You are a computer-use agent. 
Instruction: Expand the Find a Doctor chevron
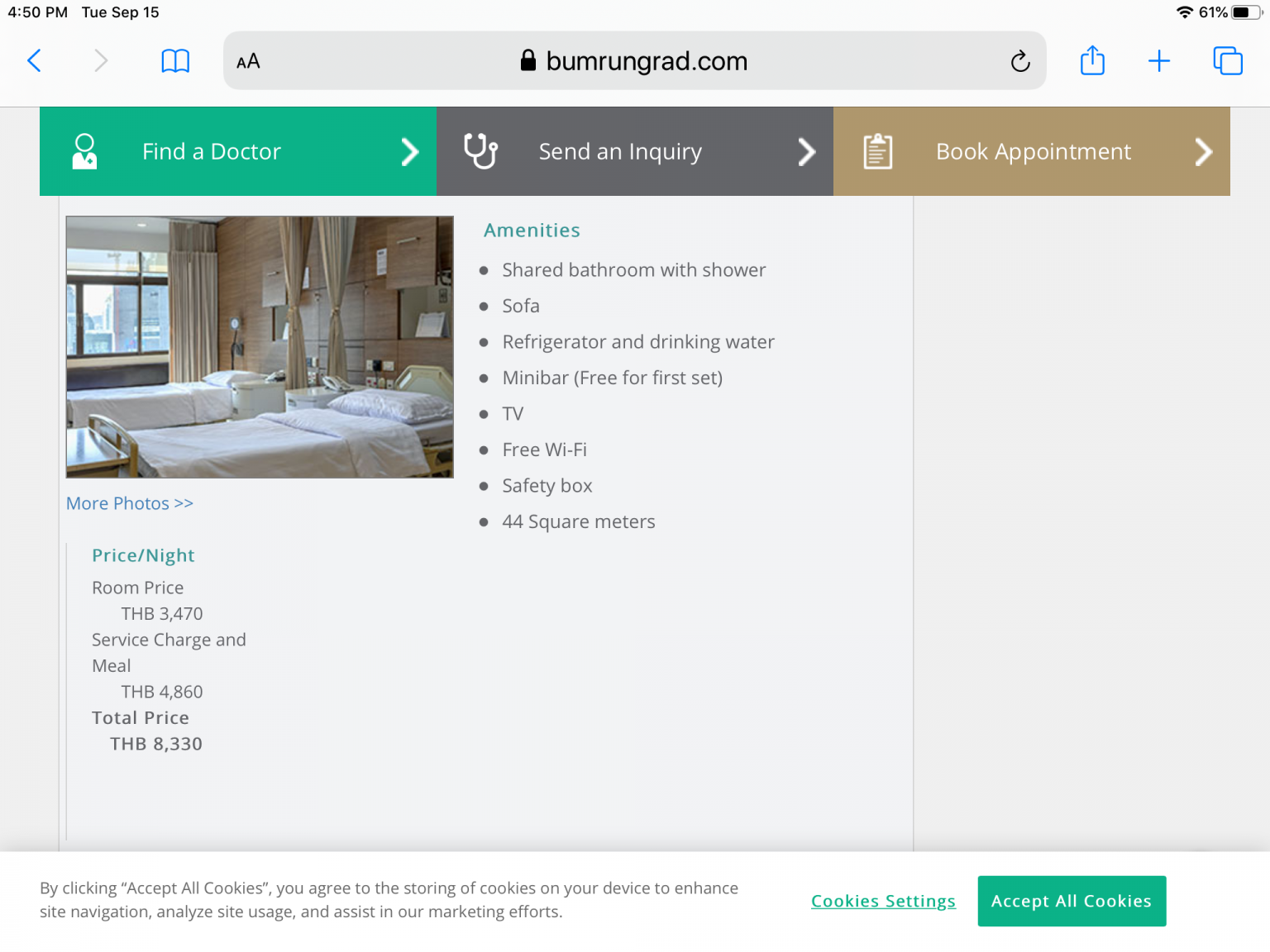409,151
